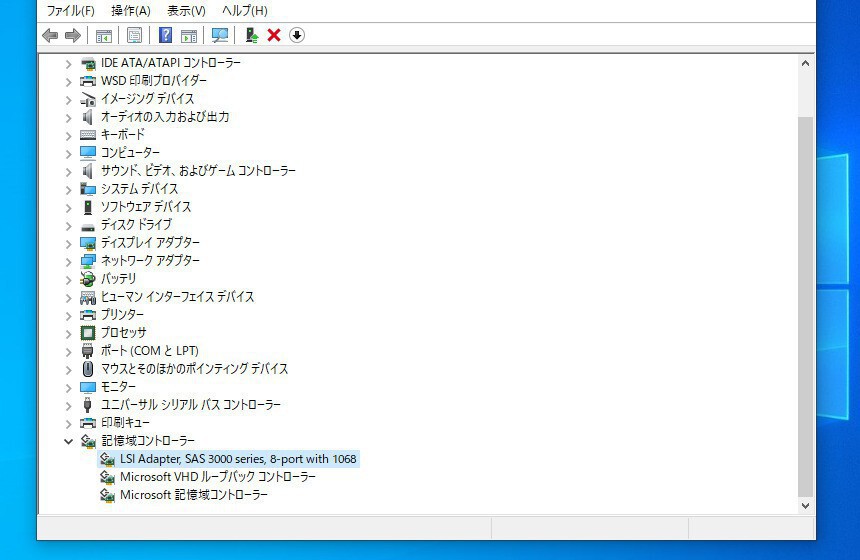
Task: Expand the ネットワーク アダプター category
Action: pos(68,262)
